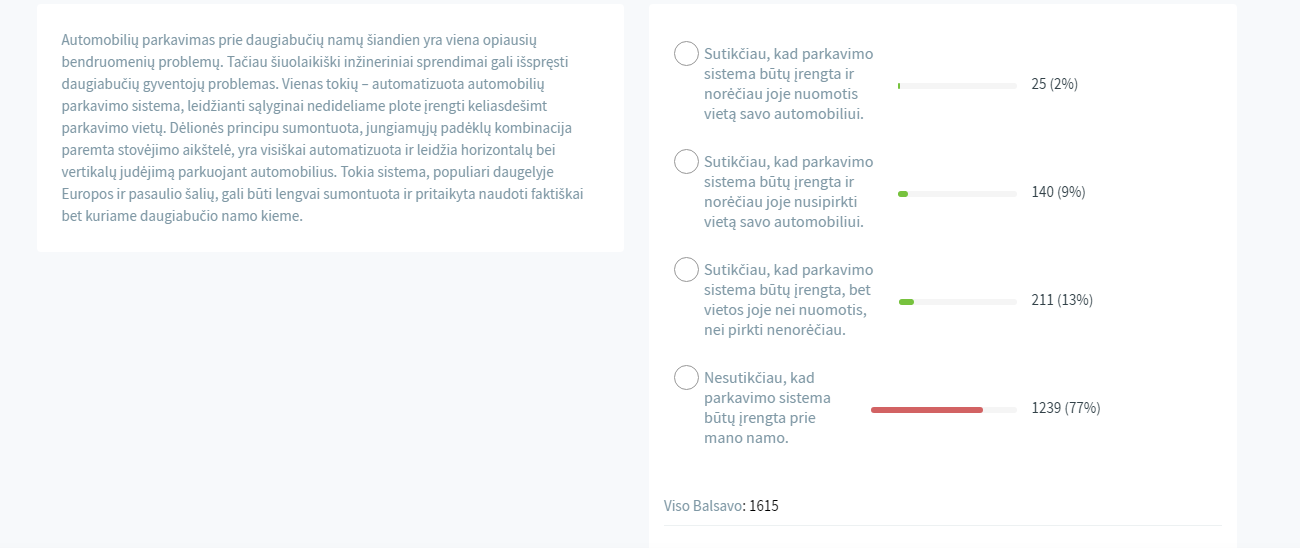Click the red 77% result bar
The width and height of the screenshot is (1300, 548).
[x=927, y=409]
